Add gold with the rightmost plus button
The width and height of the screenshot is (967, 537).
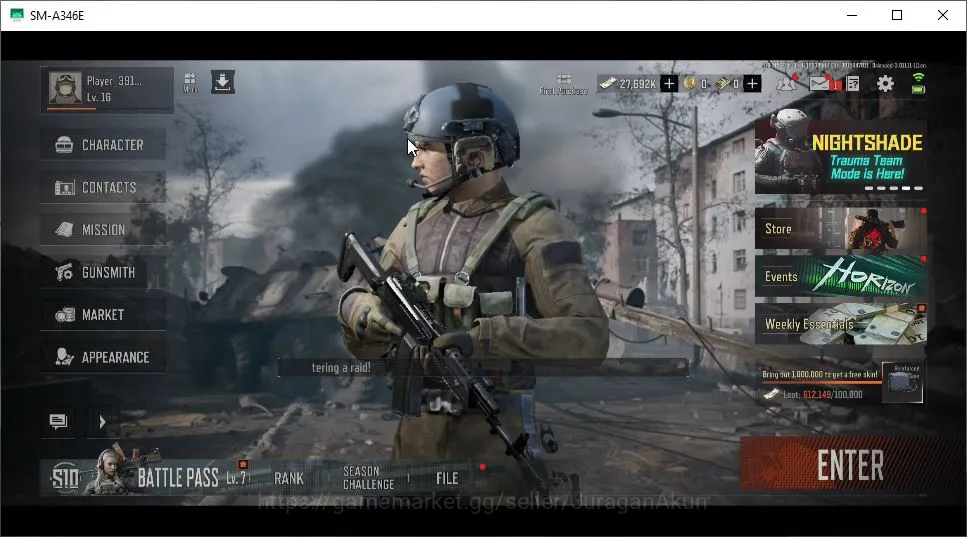pos(752,83)
